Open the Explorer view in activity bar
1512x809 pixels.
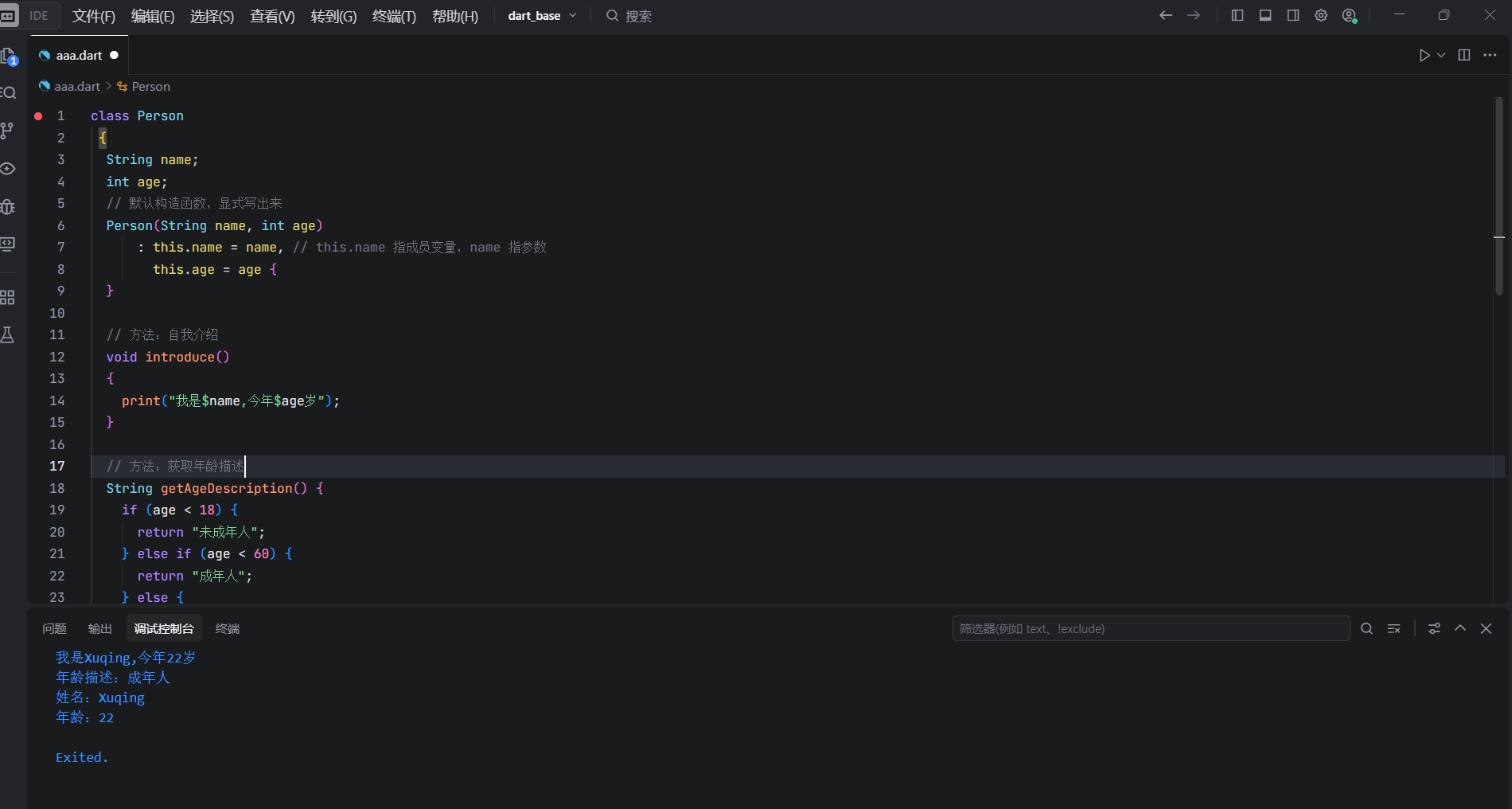pos(8,56)
